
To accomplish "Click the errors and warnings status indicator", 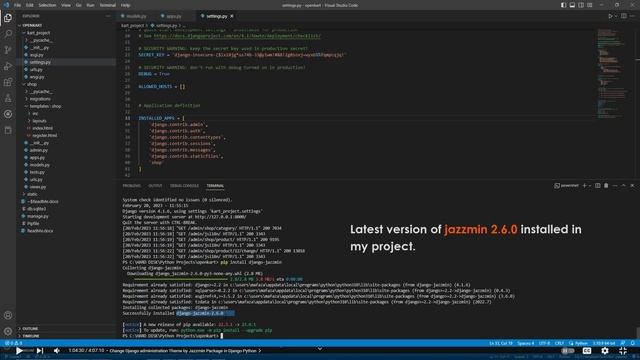I will pyautogui.click(x=13, y=343).
